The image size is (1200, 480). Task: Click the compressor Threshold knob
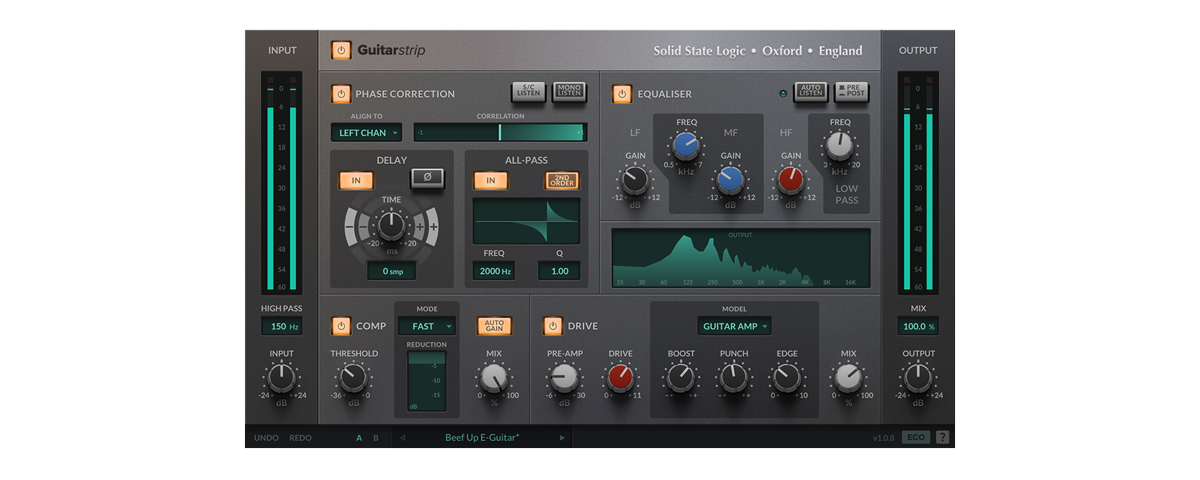(x=353, y=377)
